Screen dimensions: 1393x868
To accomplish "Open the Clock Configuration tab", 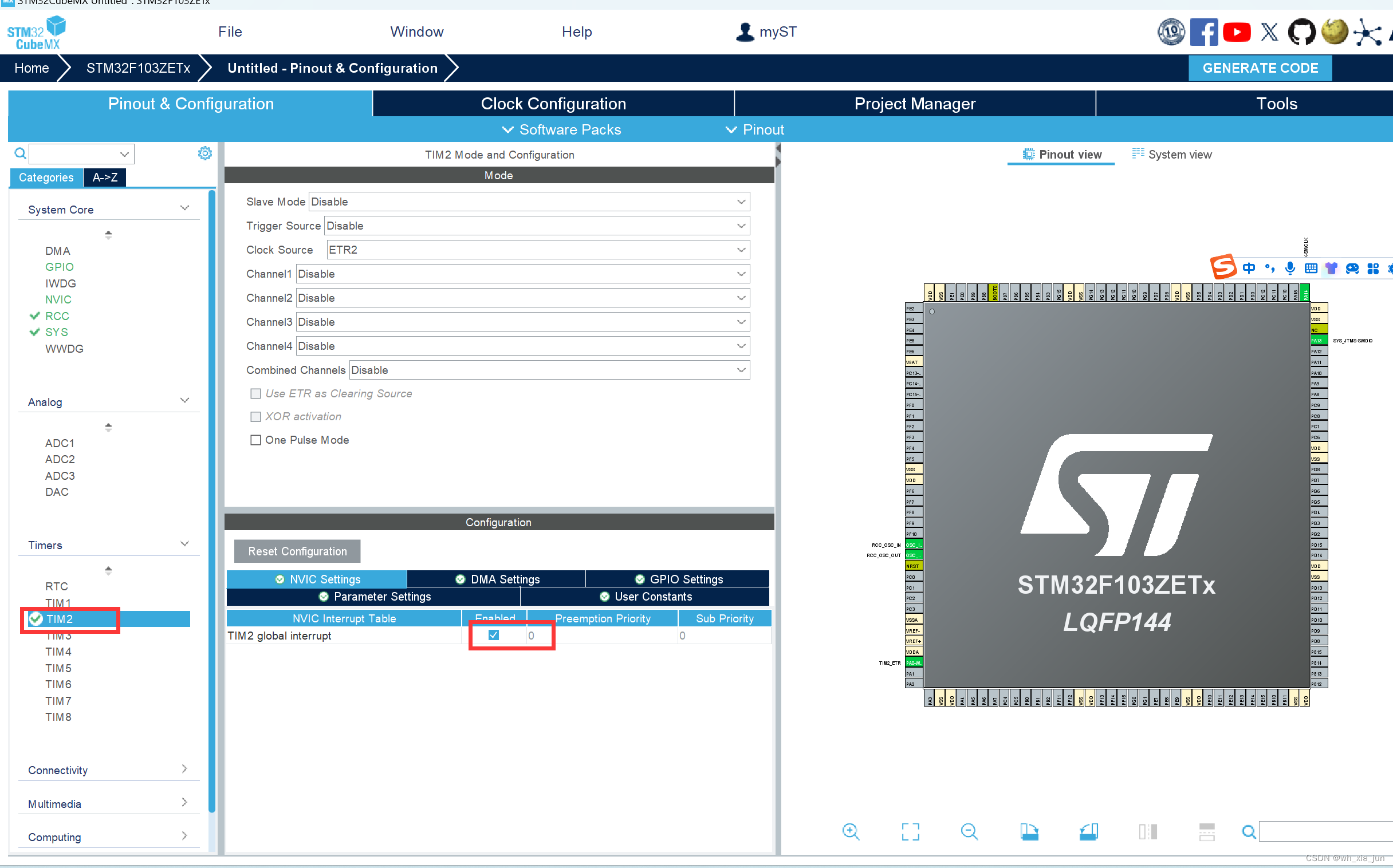I will pyautogui.click(x=553, y=102).
